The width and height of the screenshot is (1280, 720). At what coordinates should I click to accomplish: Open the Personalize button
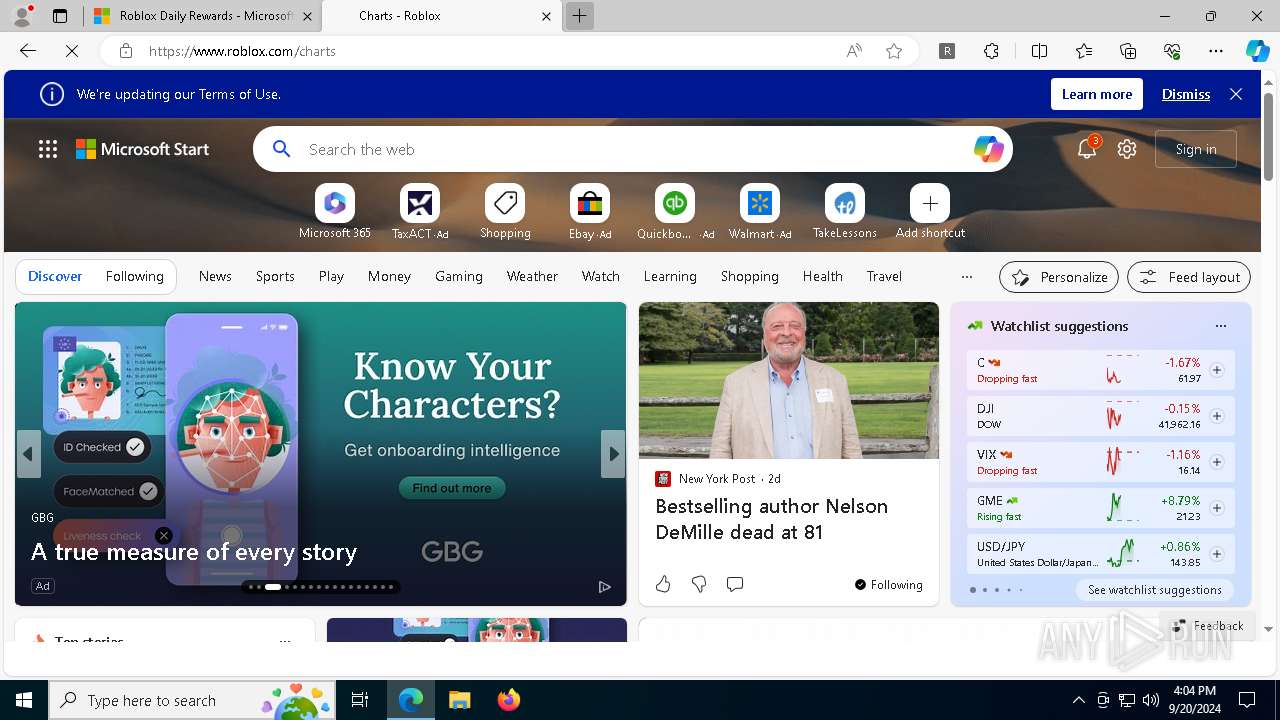pyautogui.click(x=1059, y=277)
